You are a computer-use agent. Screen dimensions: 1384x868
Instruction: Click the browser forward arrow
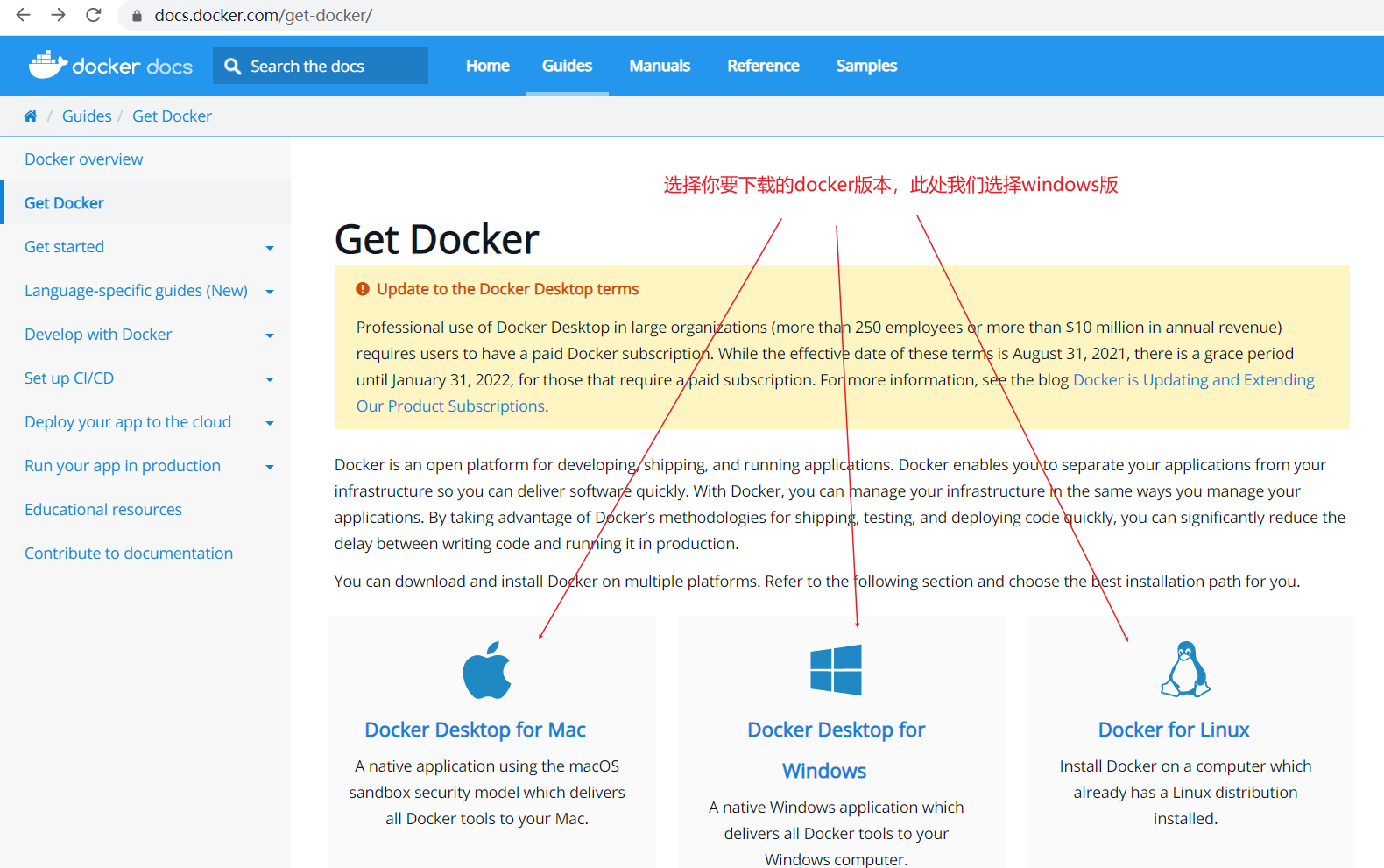tap(58, 15)
